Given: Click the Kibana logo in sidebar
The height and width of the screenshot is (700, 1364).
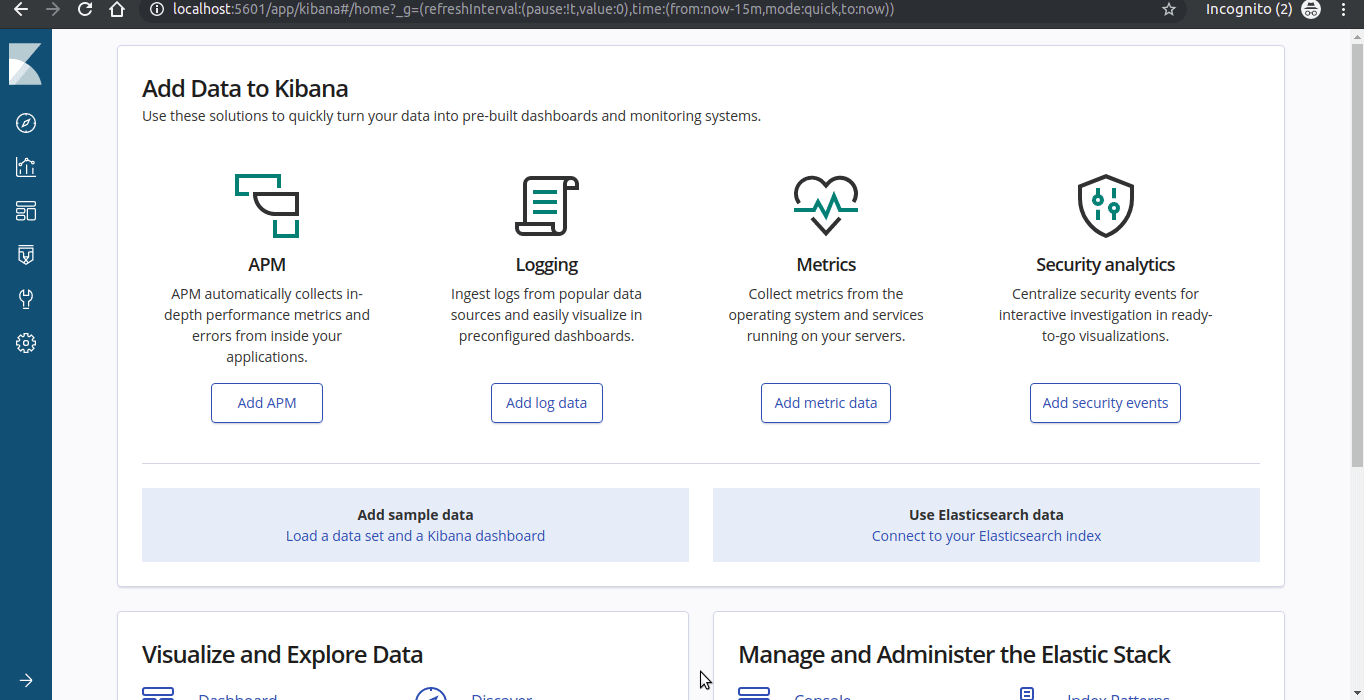Looking at the screenshot, I should coord(26,64).
